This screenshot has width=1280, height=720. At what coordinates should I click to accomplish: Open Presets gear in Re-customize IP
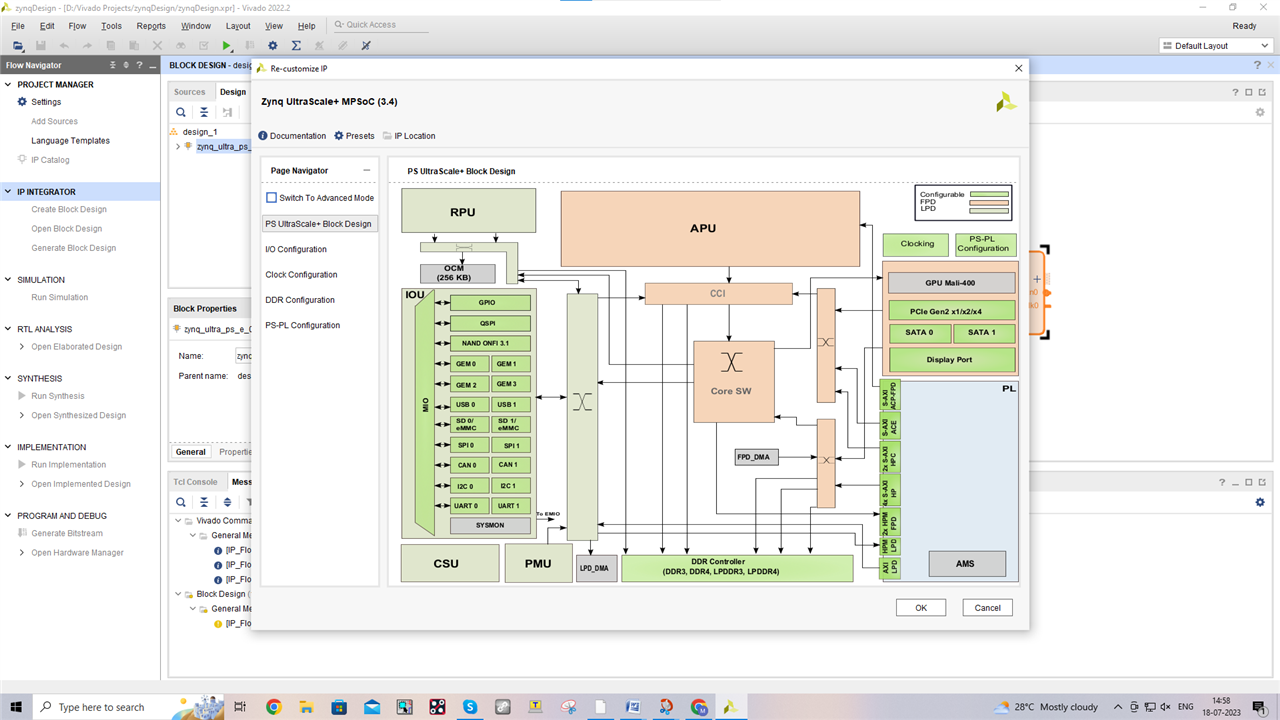pyautogui.click(x=339, y=136)
